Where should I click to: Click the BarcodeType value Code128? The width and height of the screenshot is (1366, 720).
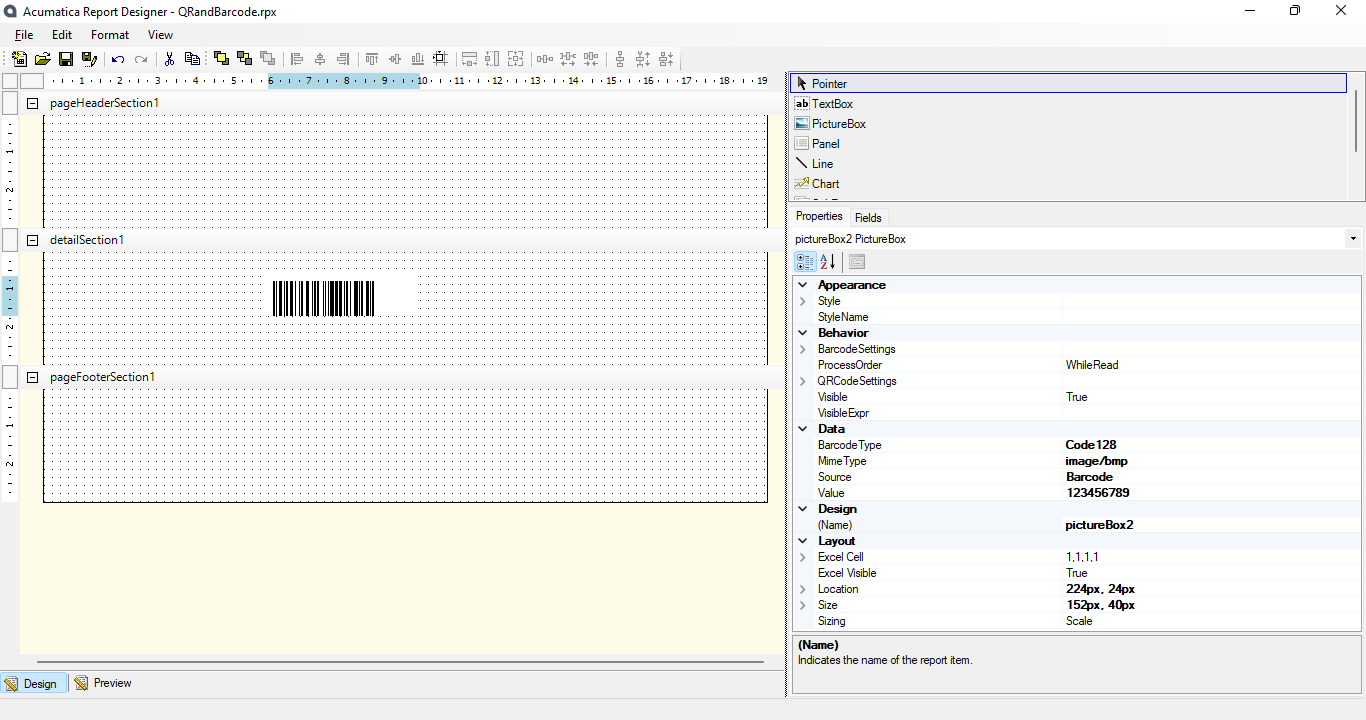pyautogui.click(x=1211, y=445)
